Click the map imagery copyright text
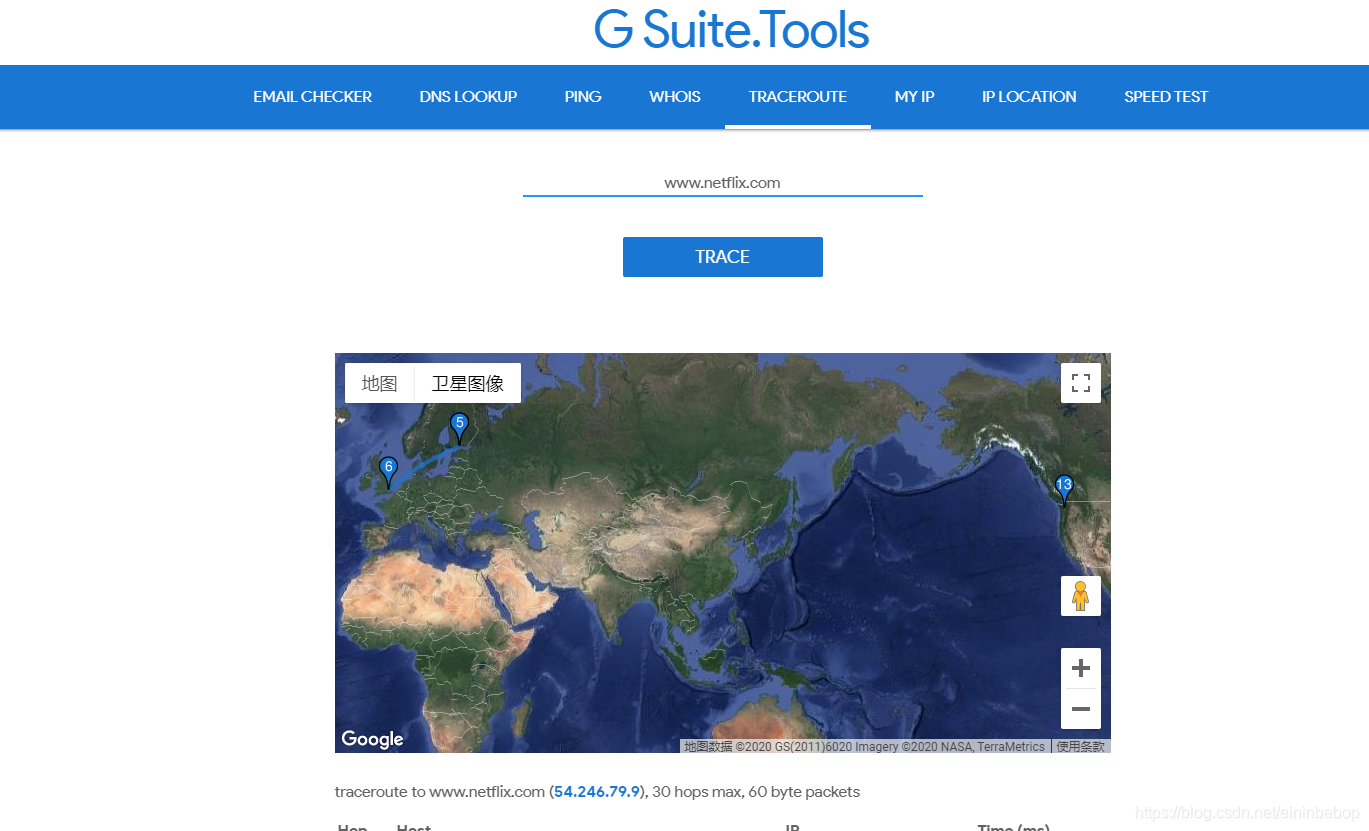This screenshot has height=831, width=1369. click(x=865, y=746)
